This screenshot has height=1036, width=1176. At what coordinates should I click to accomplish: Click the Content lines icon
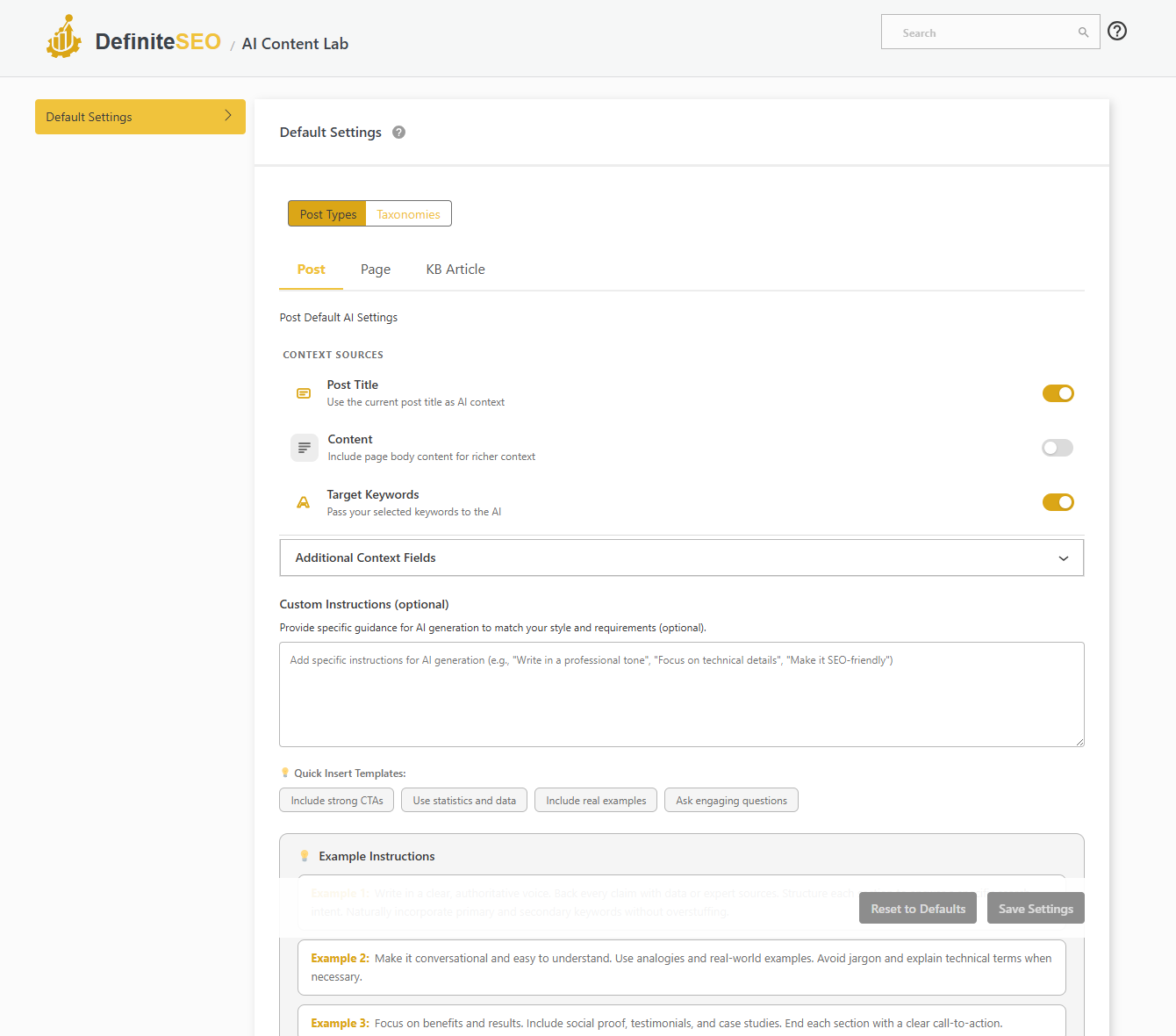(305, 448)
